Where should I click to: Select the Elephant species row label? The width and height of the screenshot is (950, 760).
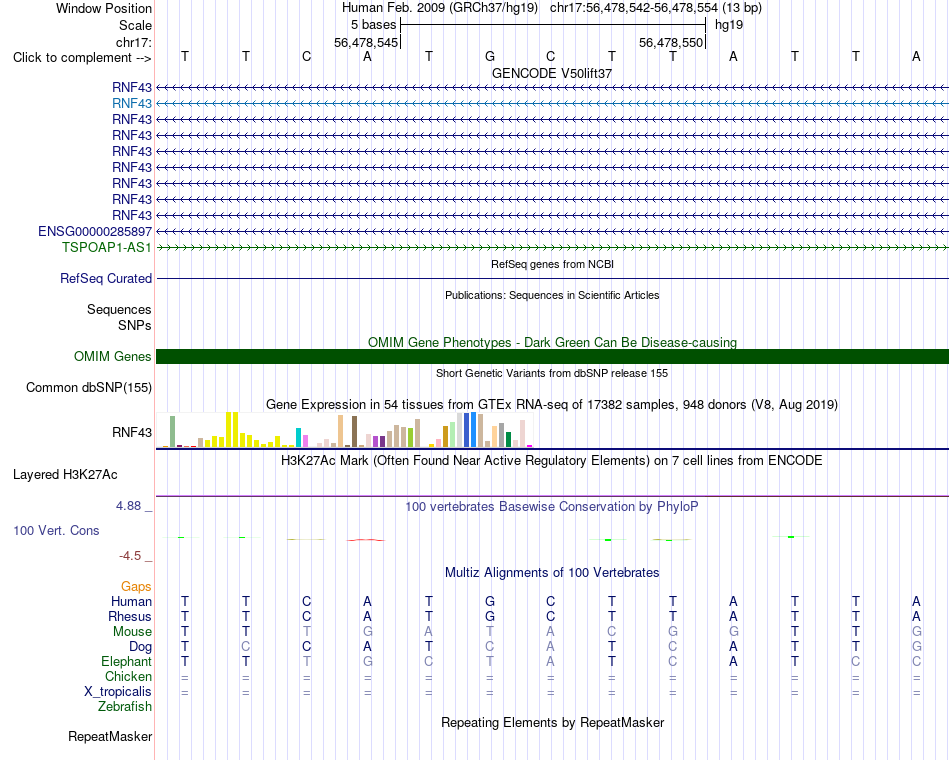coord(126,661)
